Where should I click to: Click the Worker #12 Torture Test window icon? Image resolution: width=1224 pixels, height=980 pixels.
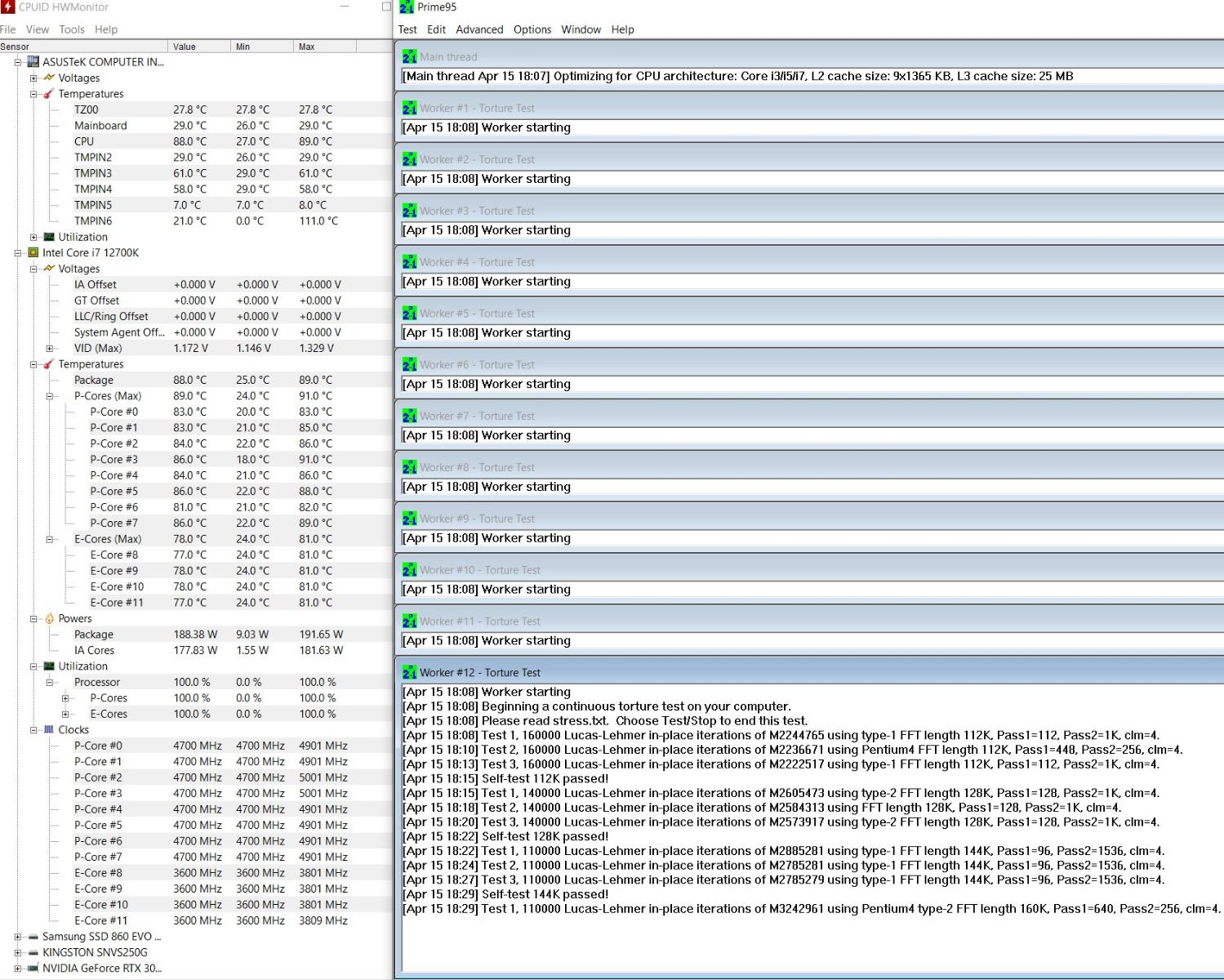click(x=409, y=673)
